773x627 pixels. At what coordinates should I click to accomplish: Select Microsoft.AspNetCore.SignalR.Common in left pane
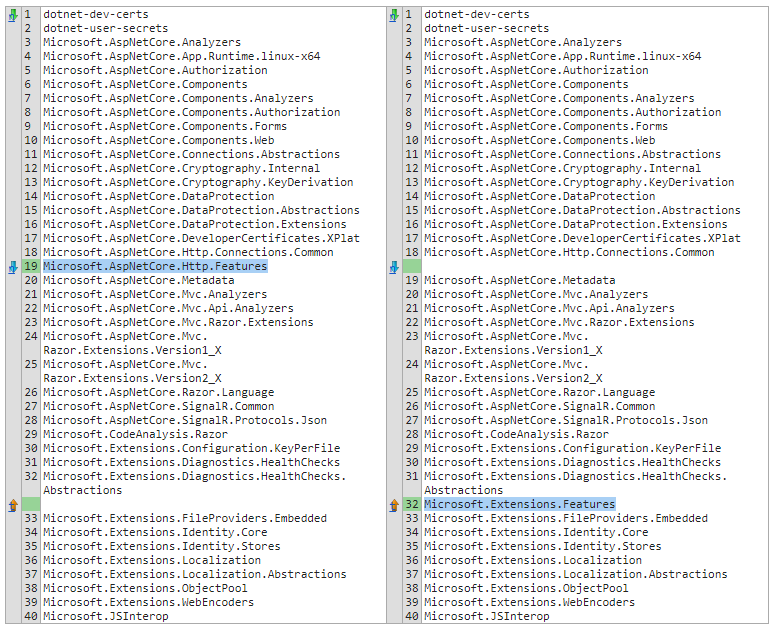pos(158,406)
